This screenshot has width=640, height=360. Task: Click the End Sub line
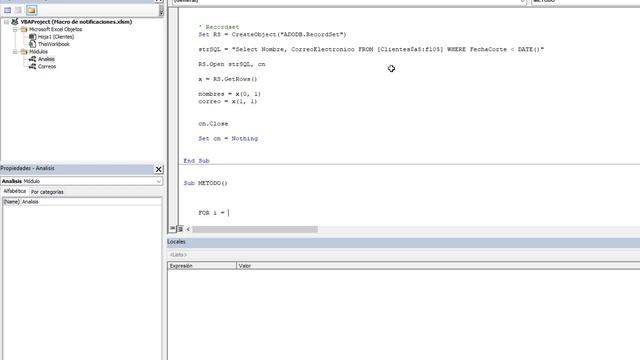click(196, 161)
